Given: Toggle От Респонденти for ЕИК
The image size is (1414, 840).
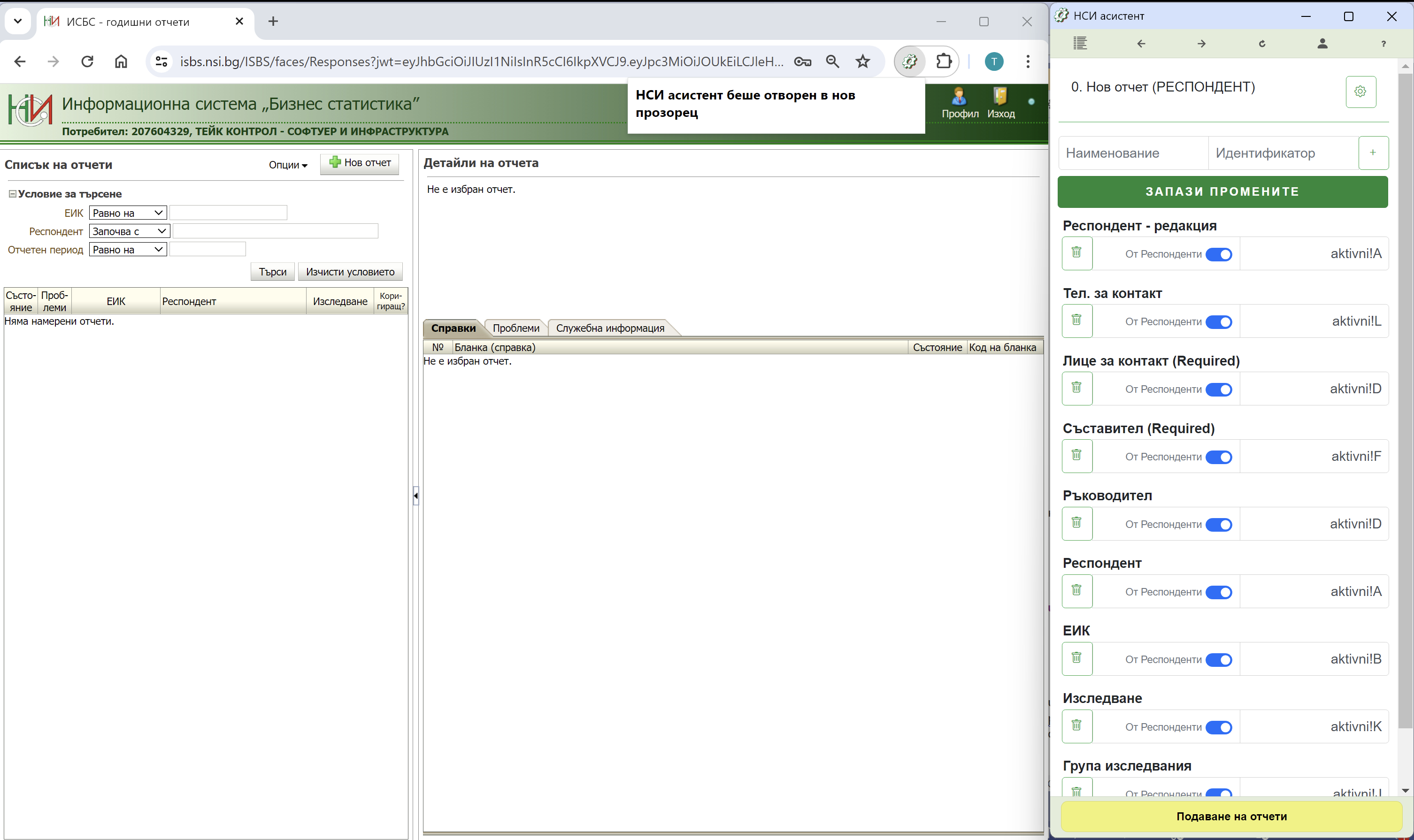Looking at the screenshot, I should (x=1219, y=659).
